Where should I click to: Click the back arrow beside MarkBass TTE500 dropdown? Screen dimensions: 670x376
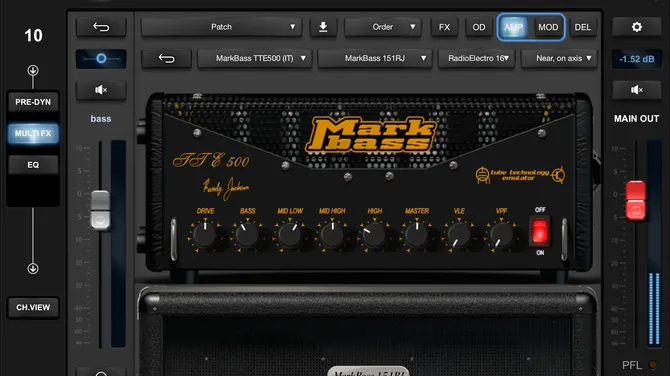point(166,59)
